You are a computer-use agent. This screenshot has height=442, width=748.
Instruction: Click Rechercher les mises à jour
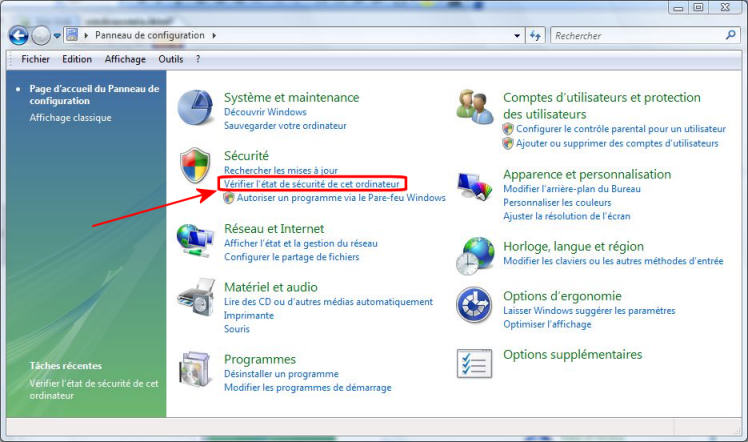pos(280,170)
